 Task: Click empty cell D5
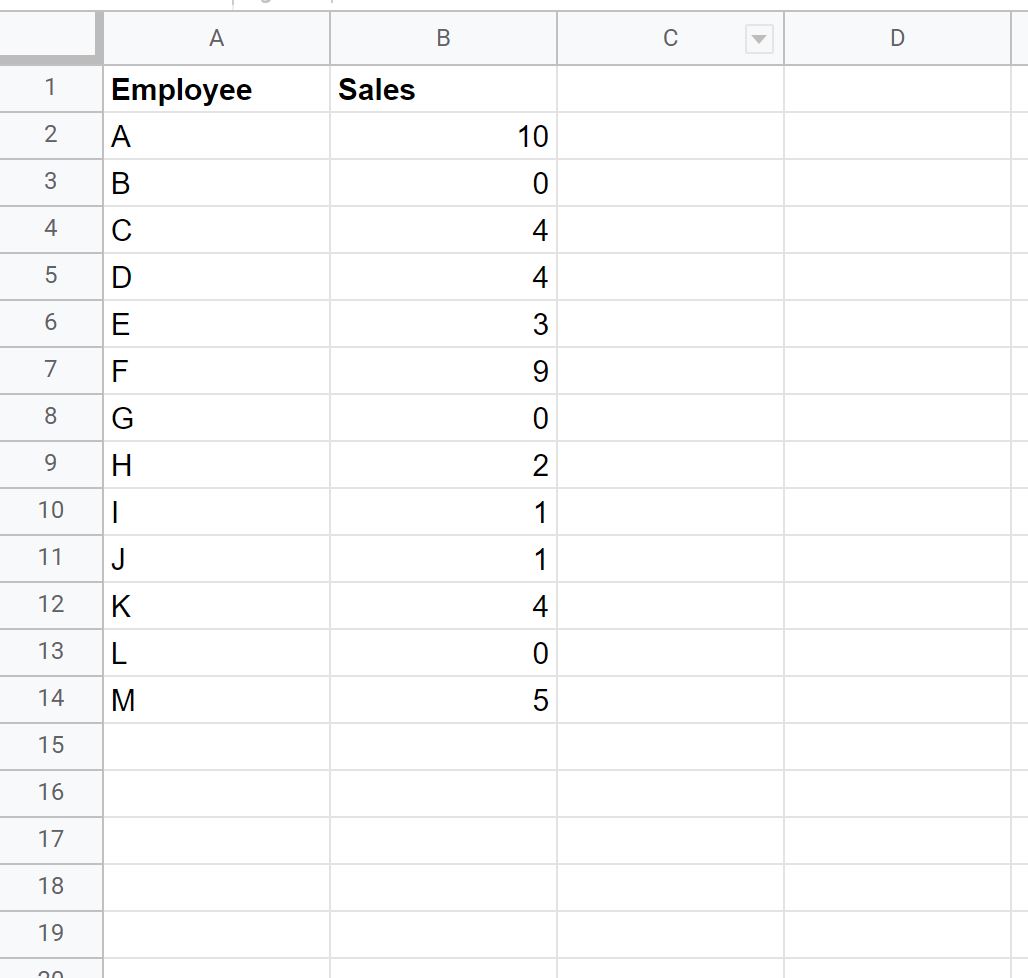[897, 277]
